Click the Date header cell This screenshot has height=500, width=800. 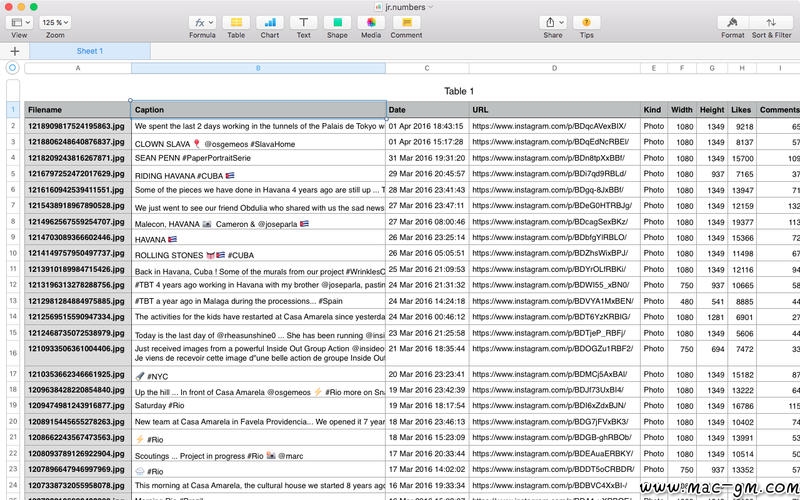tap(427, 110)
